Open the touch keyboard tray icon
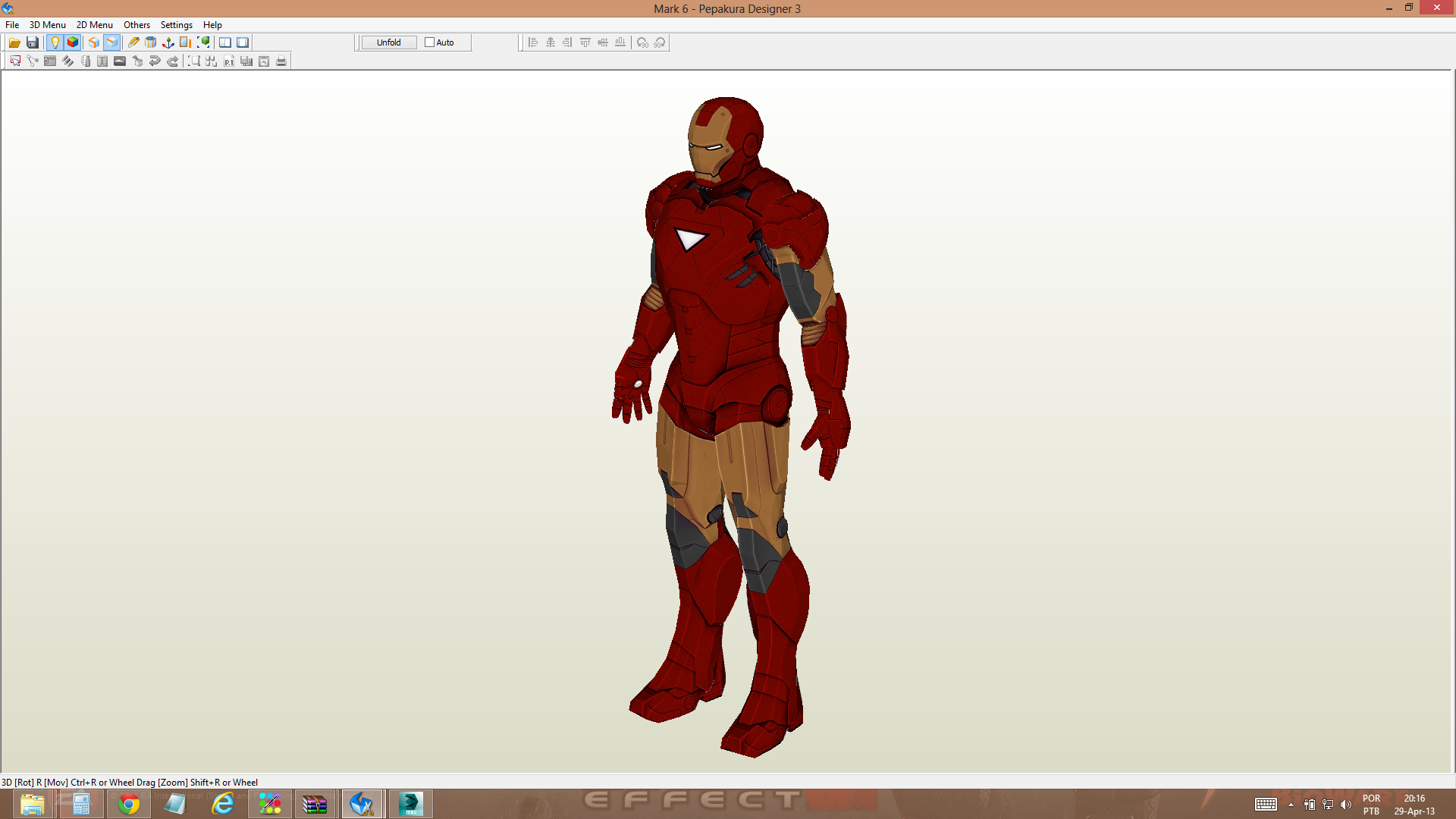 coord(1266,805)
